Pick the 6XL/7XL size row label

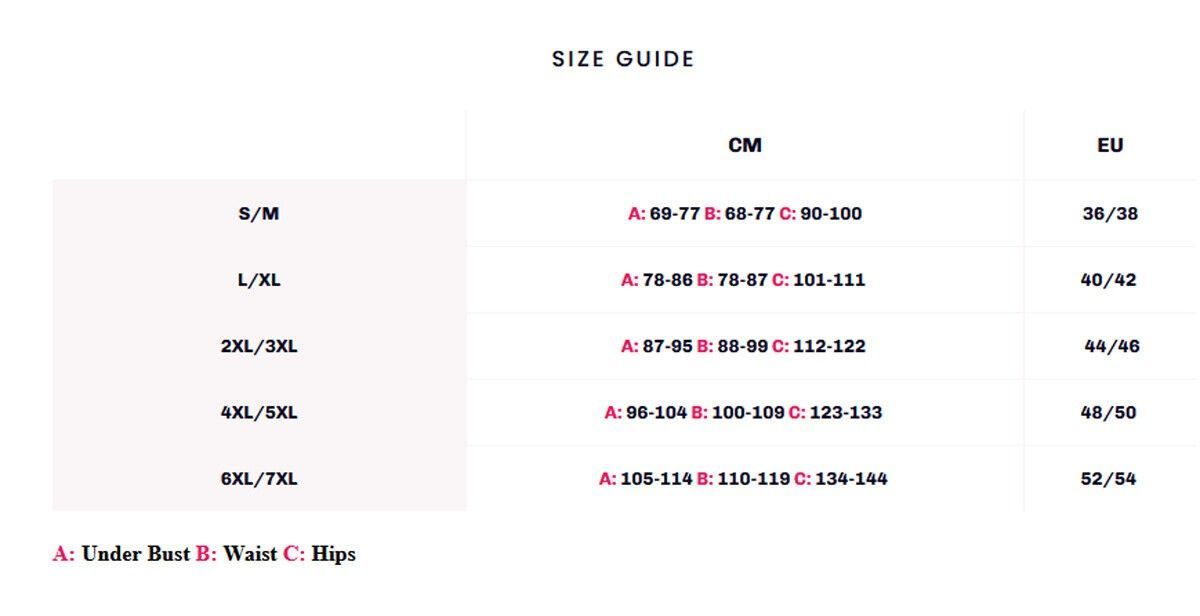tap(259, 478)
